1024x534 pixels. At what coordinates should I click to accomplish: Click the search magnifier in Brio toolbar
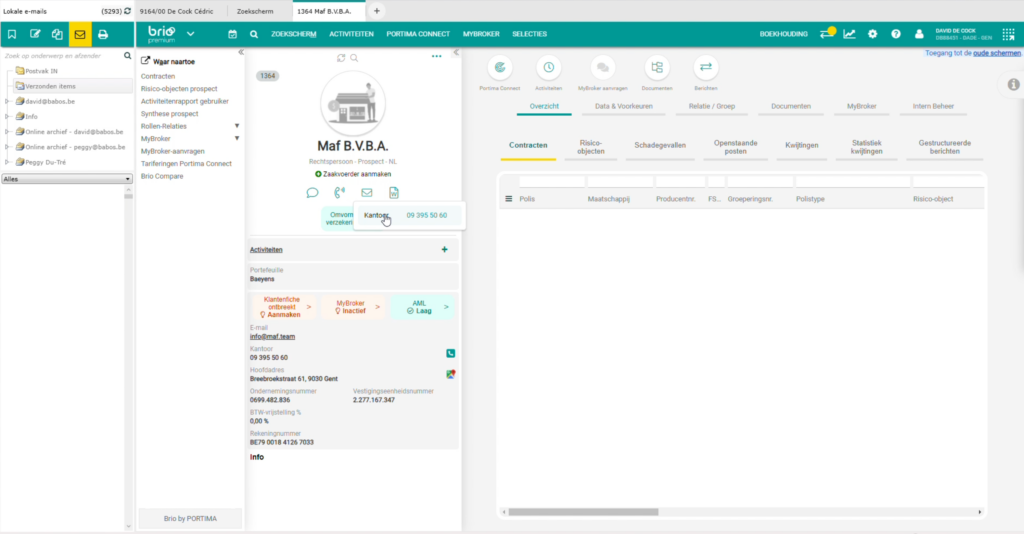click(x=254, y=34)
